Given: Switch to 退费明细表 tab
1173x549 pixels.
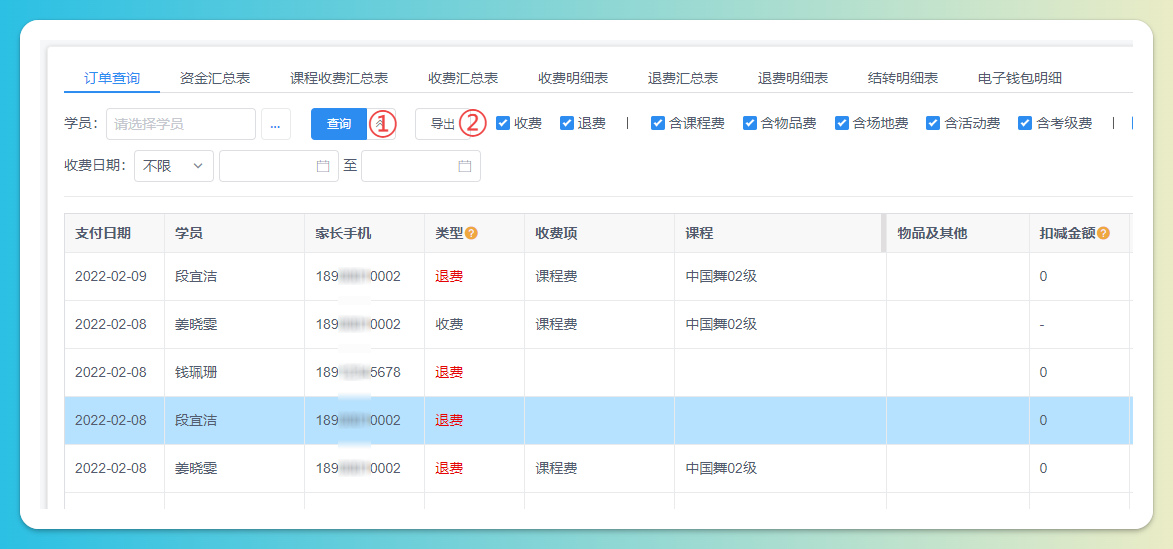Looking at the screenshot, I should 793,79.
